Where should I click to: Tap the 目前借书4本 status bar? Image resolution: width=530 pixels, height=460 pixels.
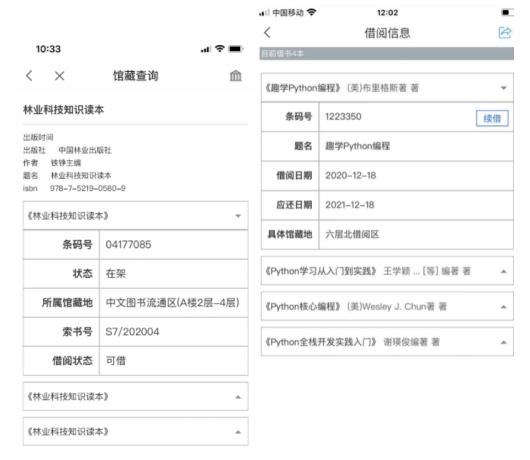[387, 53]
